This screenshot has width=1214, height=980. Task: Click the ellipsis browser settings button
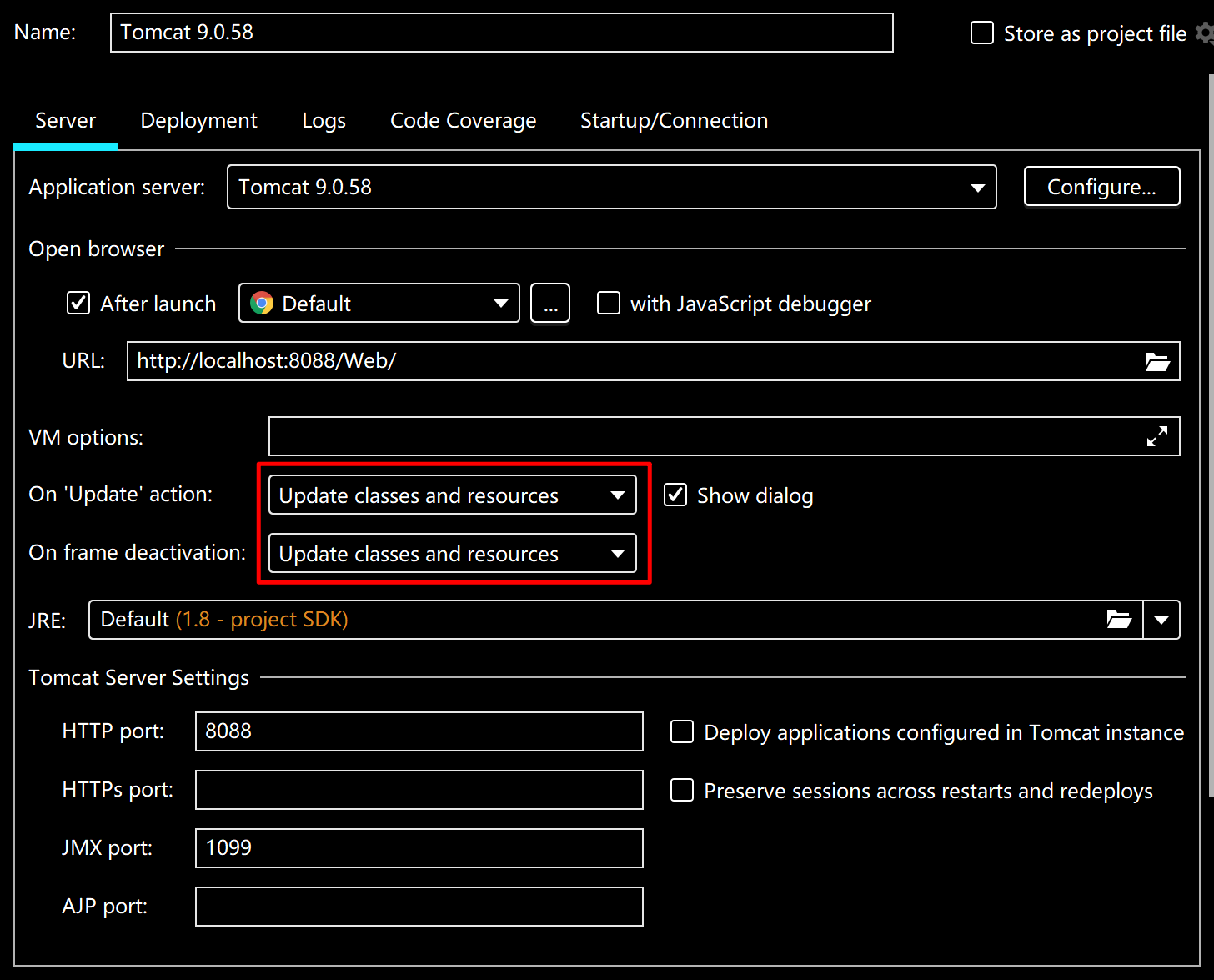pyautogui.click(x=550, y=303)
